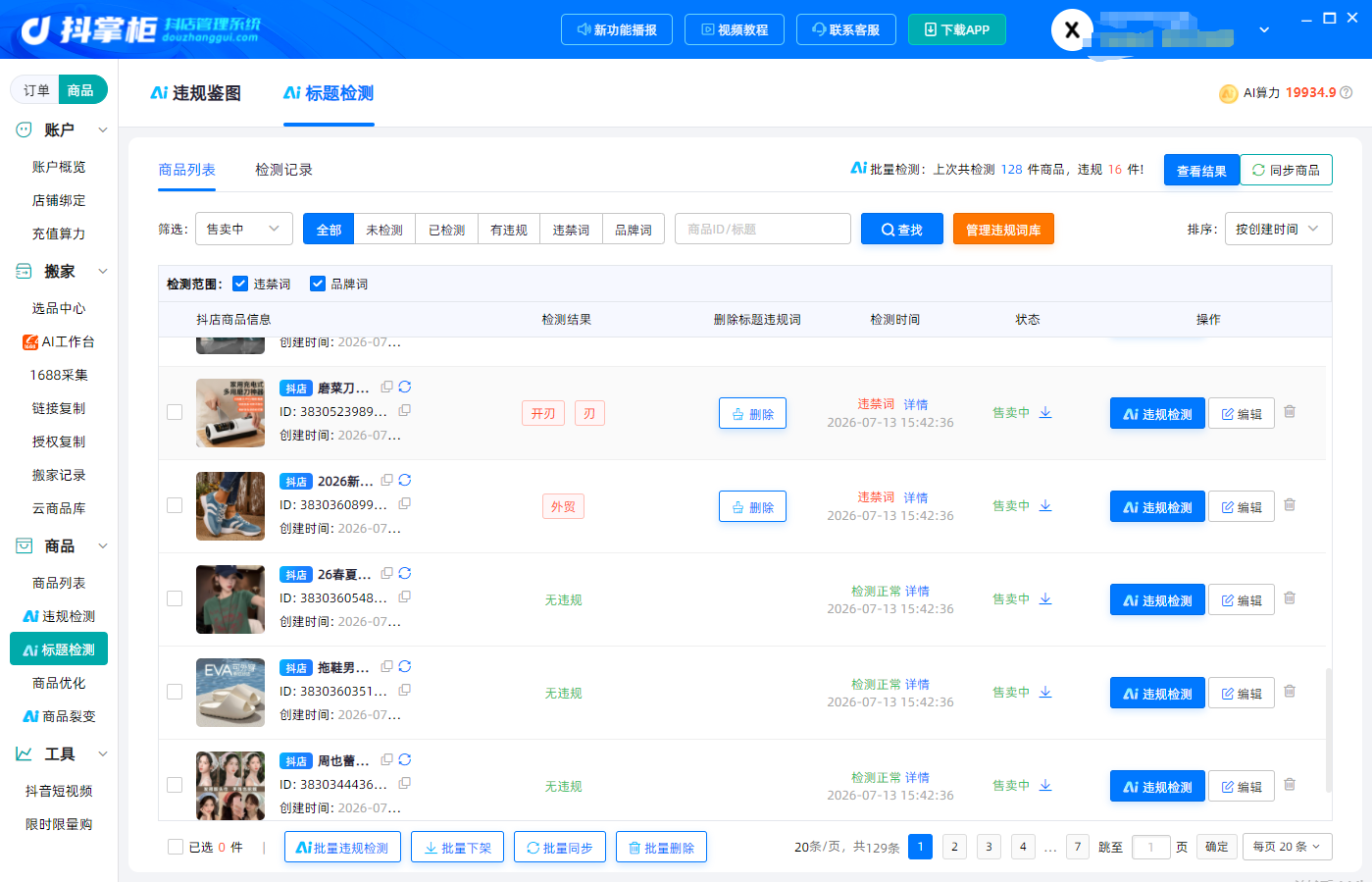Uncheck the 违禁词 detection scope checkbox

click(x=240, y=284)
